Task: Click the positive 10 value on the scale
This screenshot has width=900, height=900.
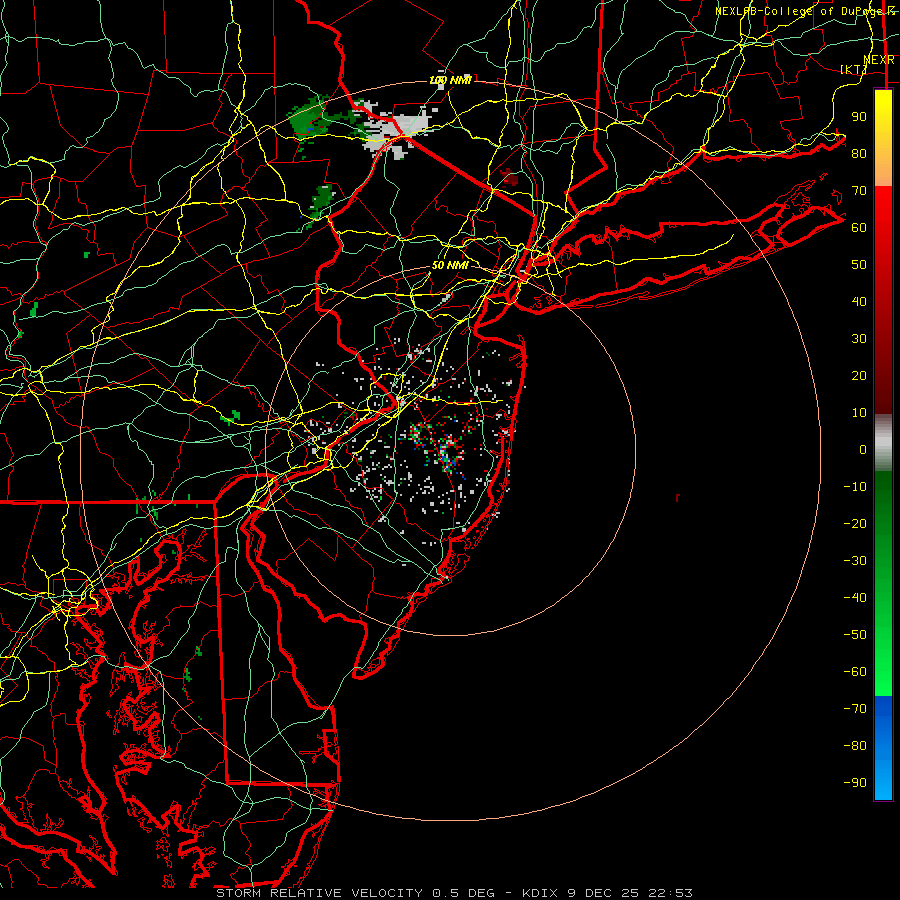Action: [x=859, y=413]
